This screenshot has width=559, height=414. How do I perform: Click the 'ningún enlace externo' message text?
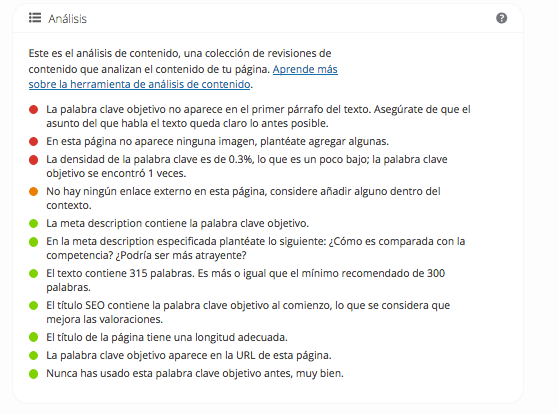click(x=243, y=198)
